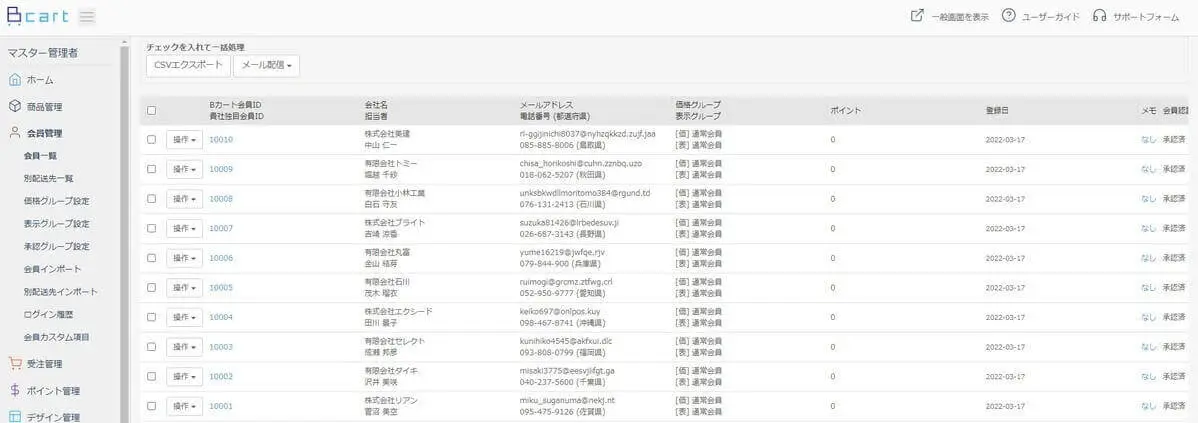Click the headset support form icon

pos(1099,16)
